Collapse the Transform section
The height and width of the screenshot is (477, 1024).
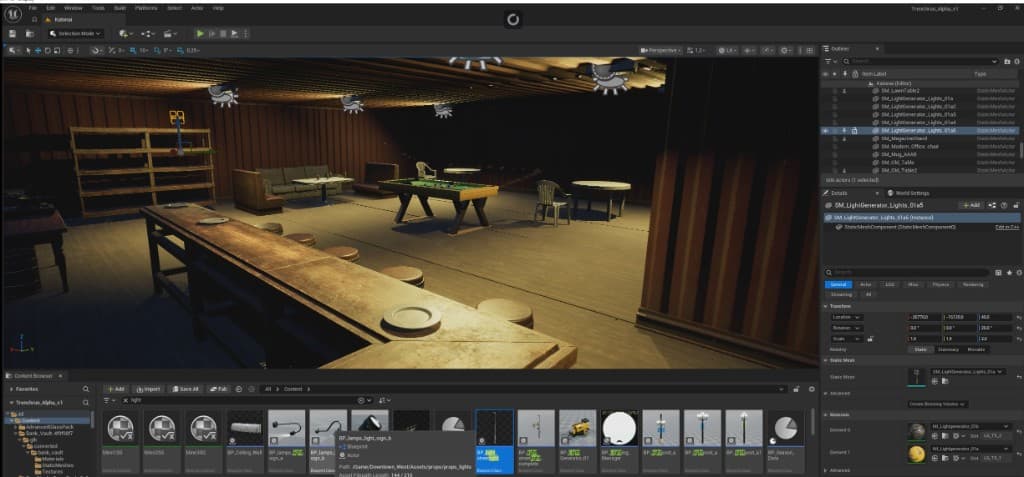click(825, 306)
